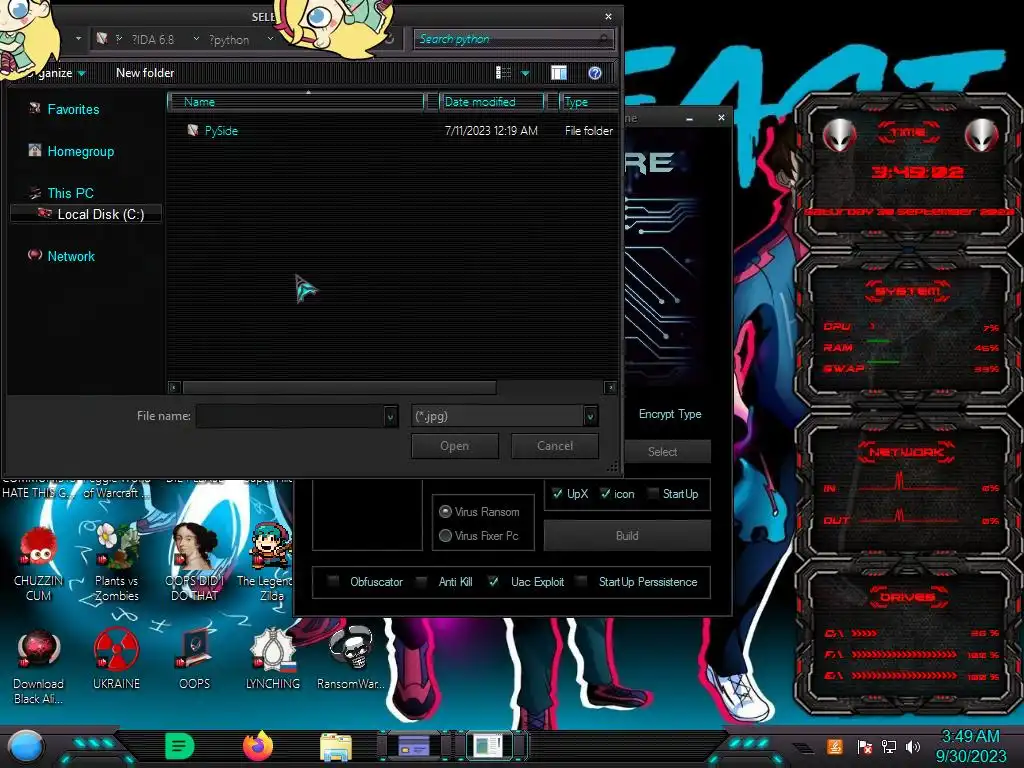The width and height of the screenshot is (1024, 768).
Task: Click the PySide folder icon
Action: pyautogui.click(x=193, y=130)
